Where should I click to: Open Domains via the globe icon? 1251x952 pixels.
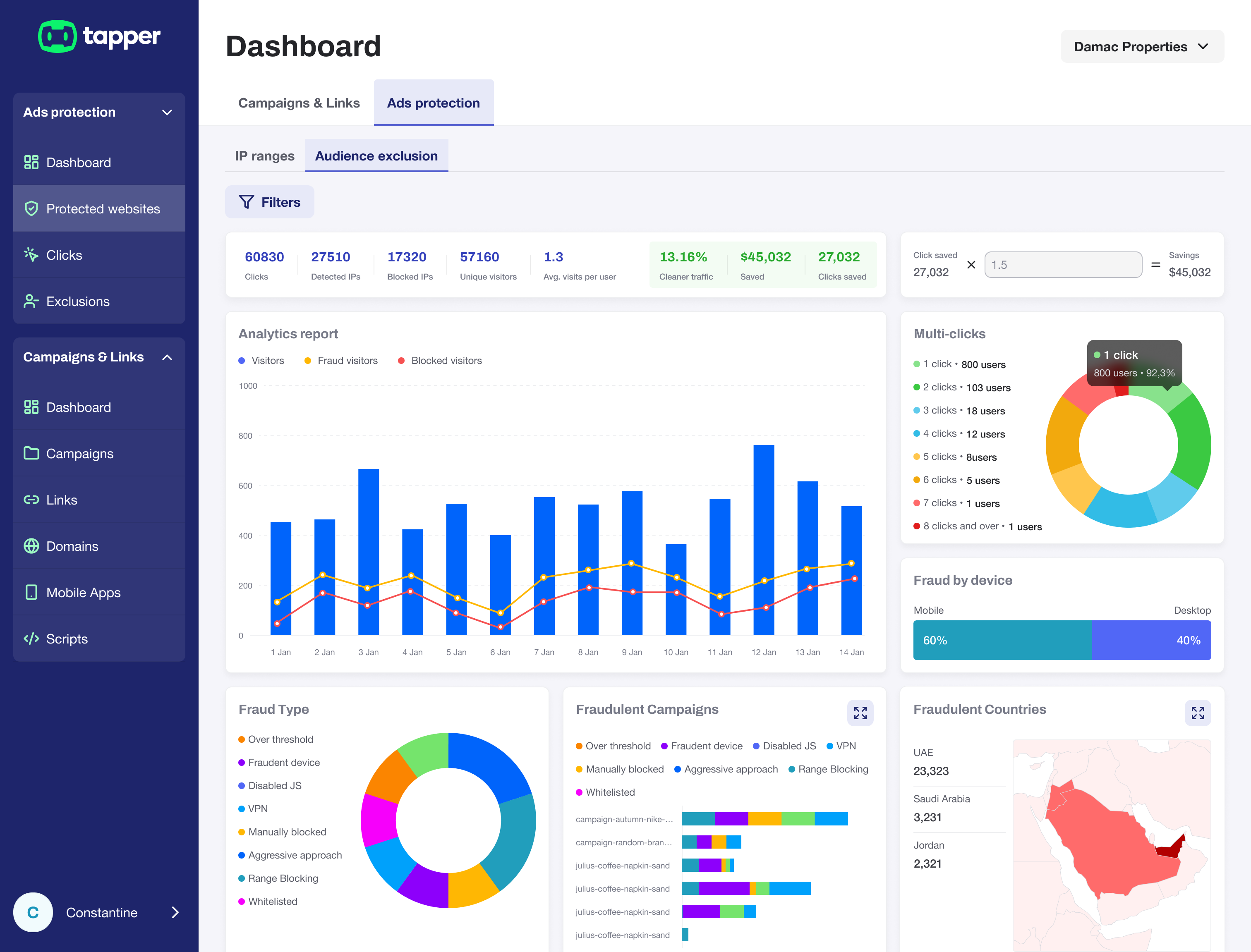(x=31, y=546)
